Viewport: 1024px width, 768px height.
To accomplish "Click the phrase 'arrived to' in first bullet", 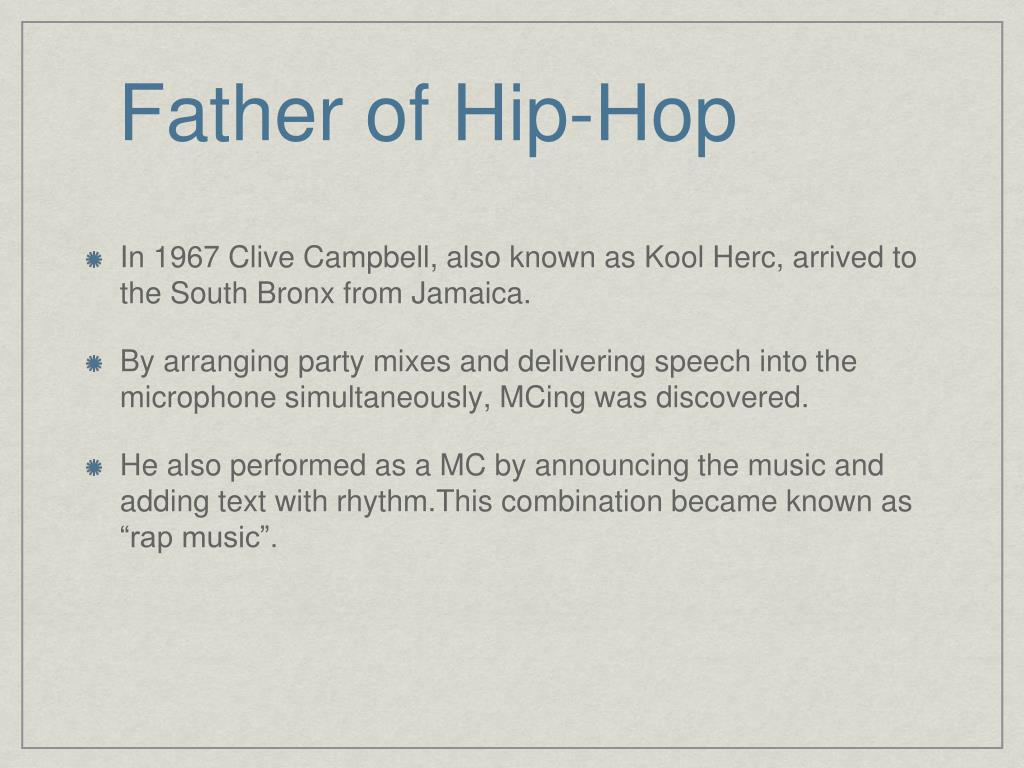I will 855,257.
